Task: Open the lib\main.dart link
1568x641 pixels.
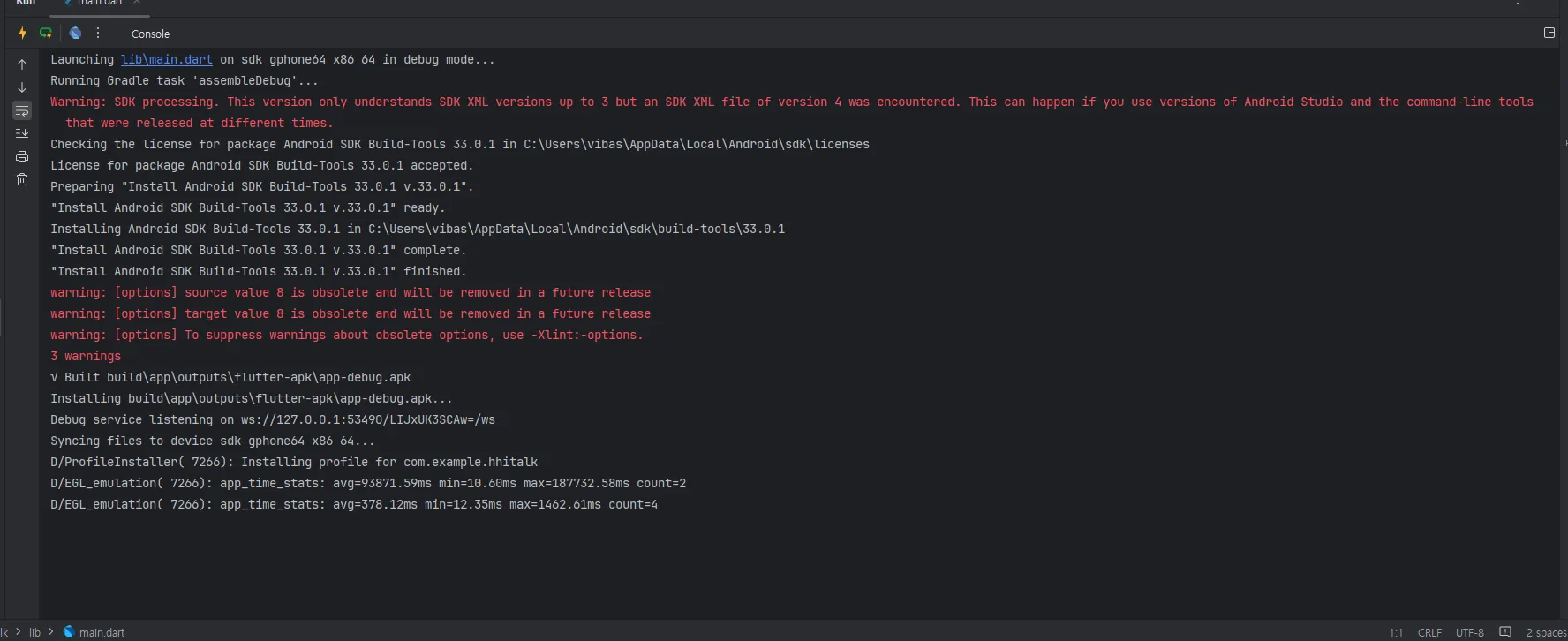Action: tap(167, 59)
